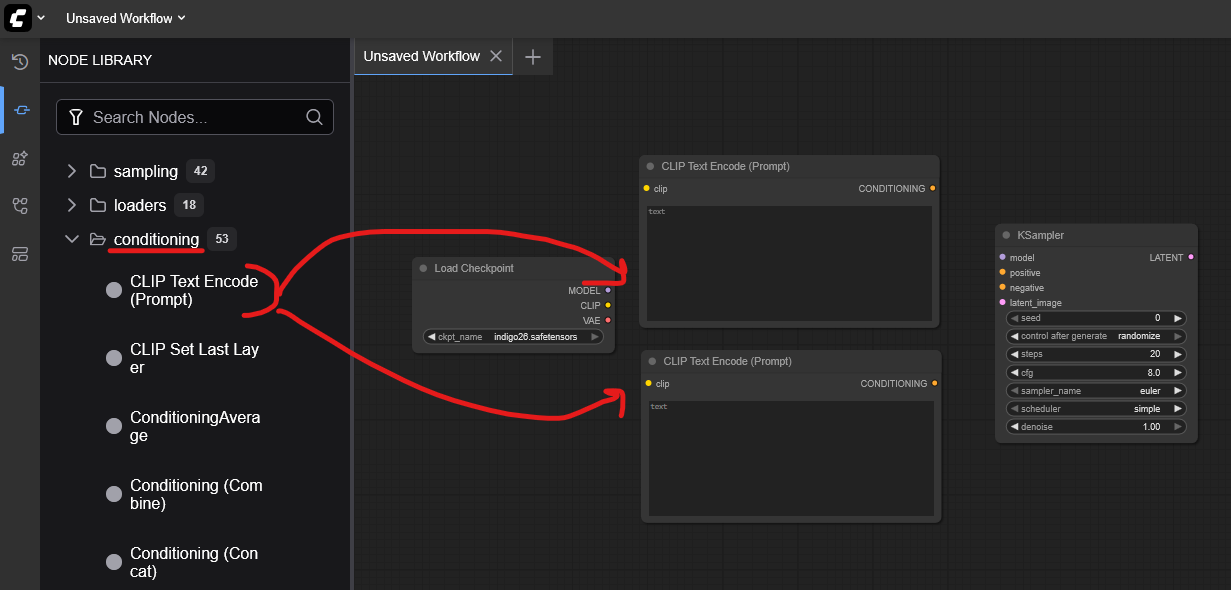Toggle collapse dot on KSampler node
Screen dimensions: 1231x590
(x=1006, y=235)
